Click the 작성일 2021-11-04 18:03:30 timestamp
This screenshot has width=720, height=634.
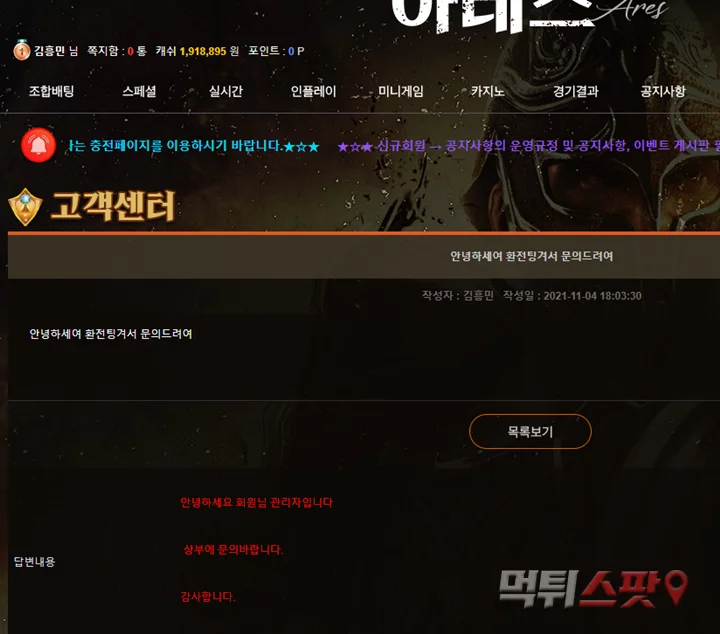pyautogui.click(x=572, y=296)
